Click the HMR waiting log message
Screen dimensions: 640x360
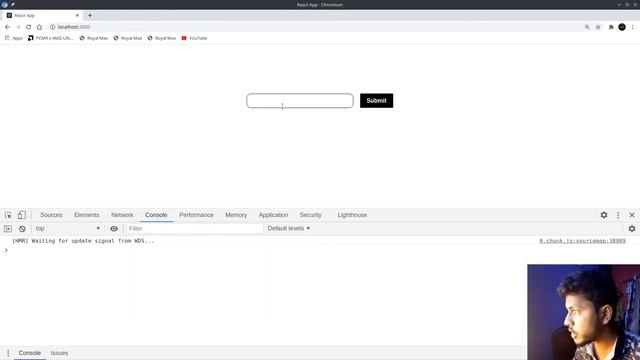[x=83, y=241]
